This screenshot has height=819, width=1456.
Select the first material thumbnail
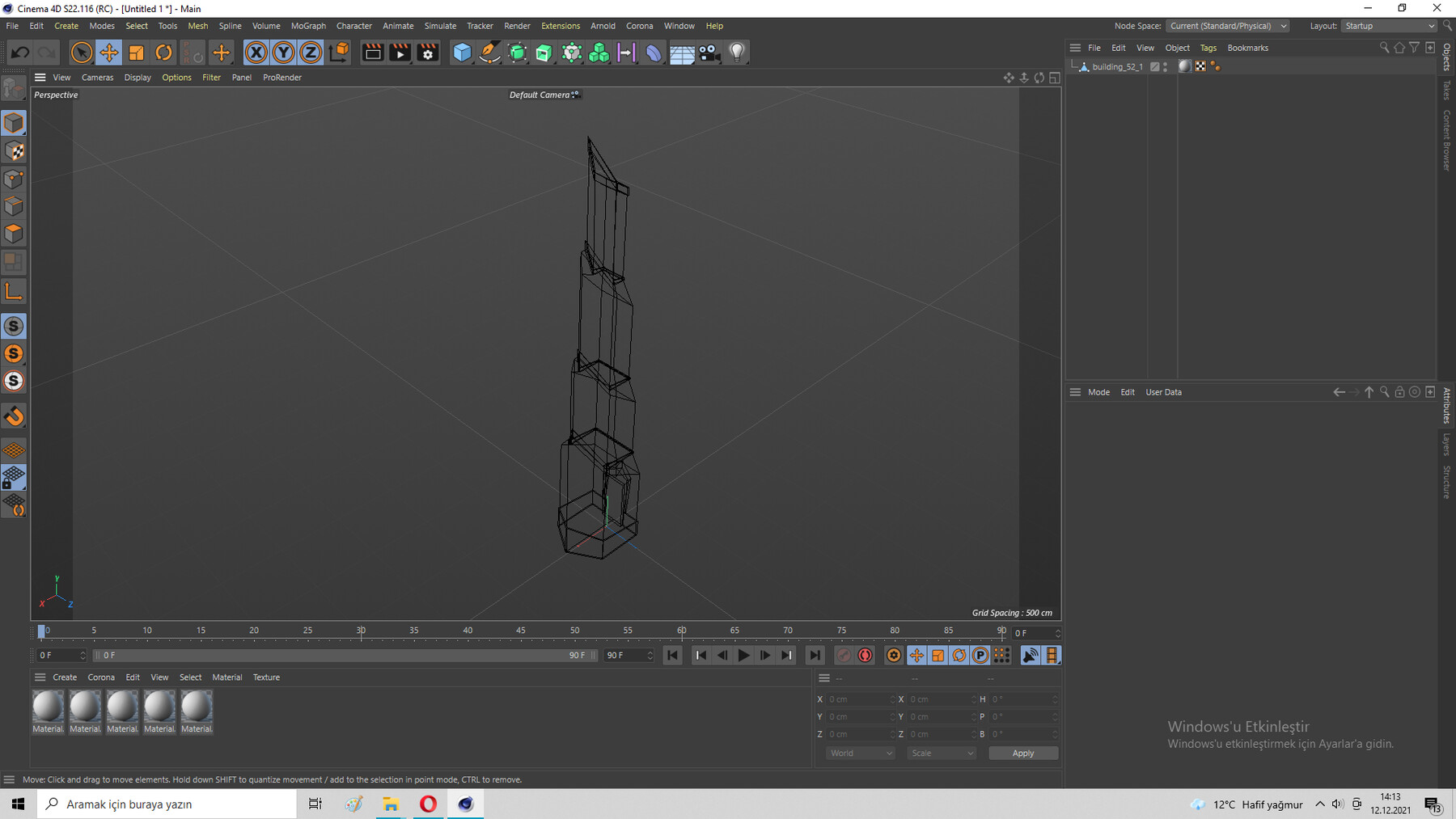48,707
